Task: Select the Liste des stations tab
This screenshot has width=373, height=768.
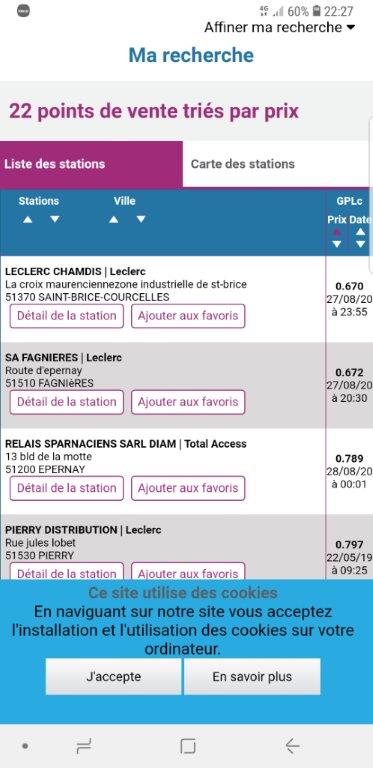Action: tap(92, 164)
